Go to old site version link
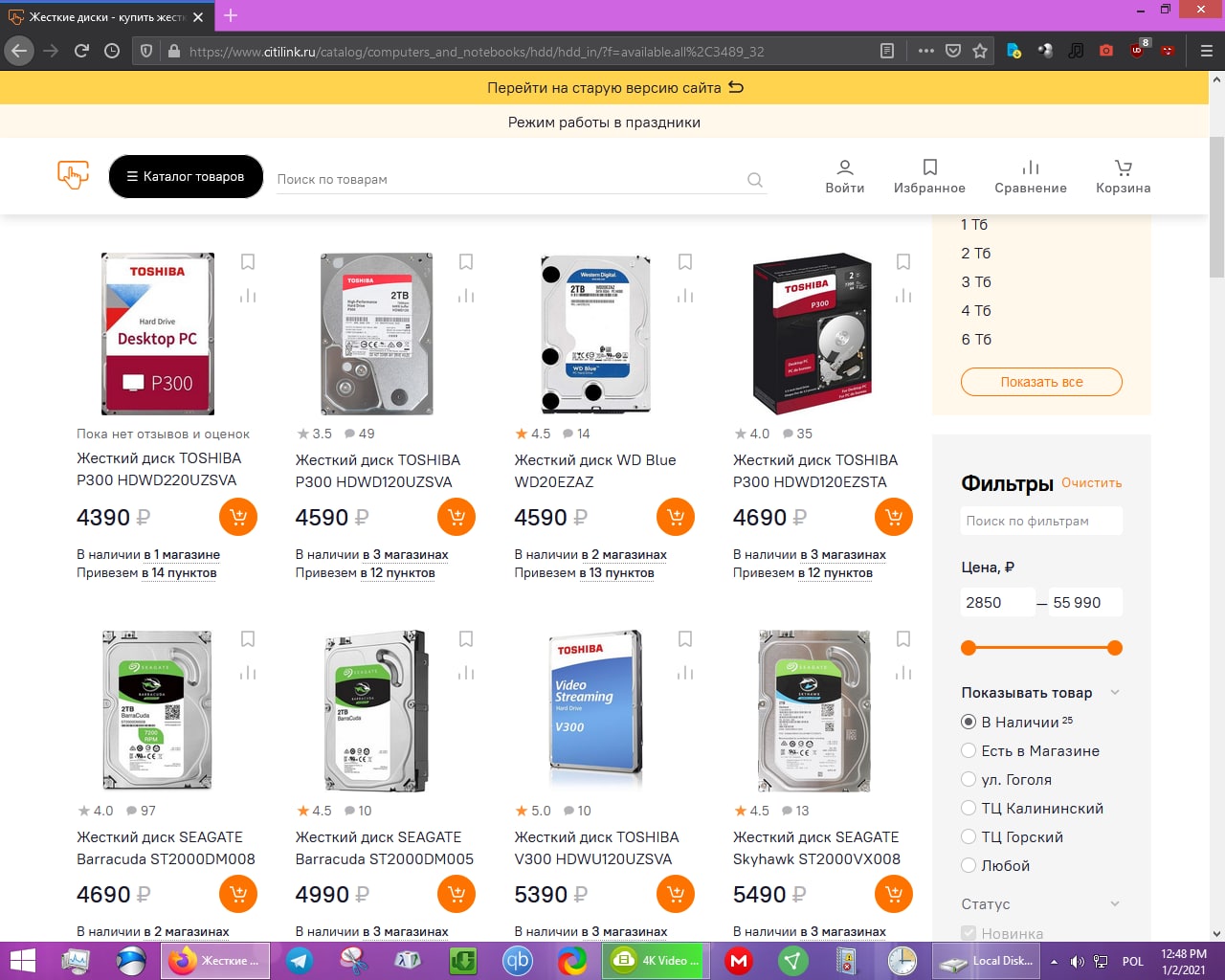This screenshot has height=980, width=1225. click(615, 88)
